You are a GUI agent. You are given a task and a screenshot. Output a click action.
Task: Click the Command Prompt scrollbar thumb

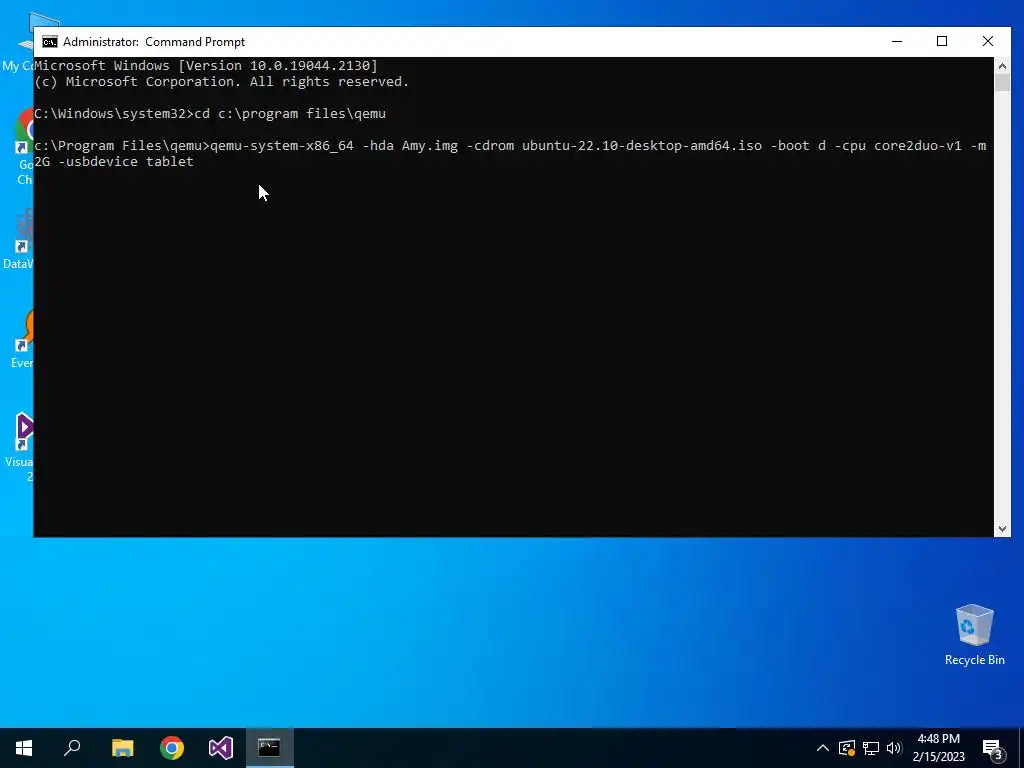(1002, 82)
